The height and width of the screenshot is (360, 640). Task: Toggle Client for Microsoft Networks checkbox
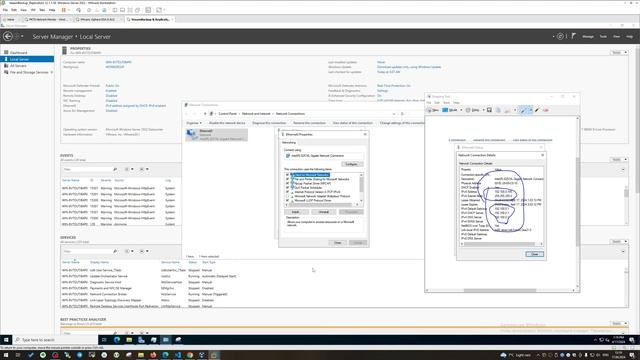pos(287,175)
